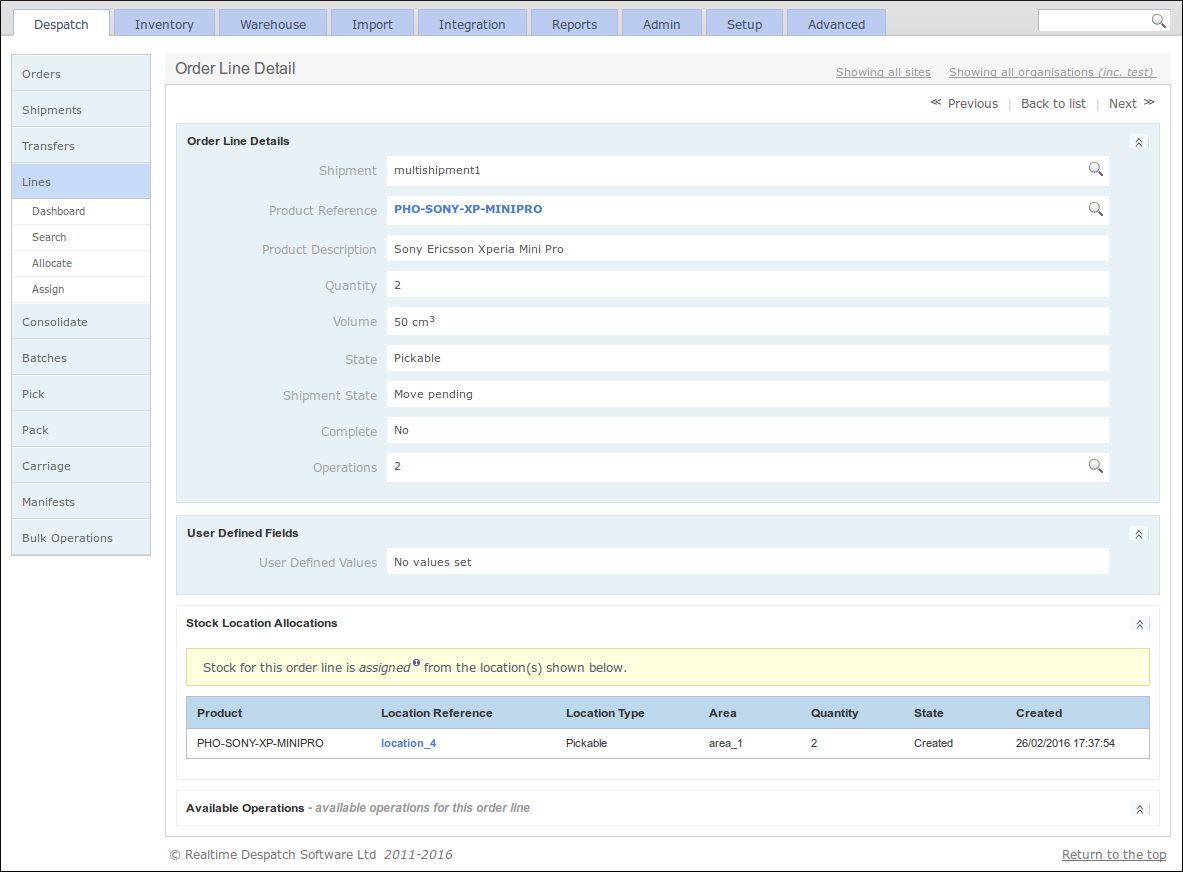Click Back to list
Viewport: 1183px width, 872px height.
[1052, 103]
